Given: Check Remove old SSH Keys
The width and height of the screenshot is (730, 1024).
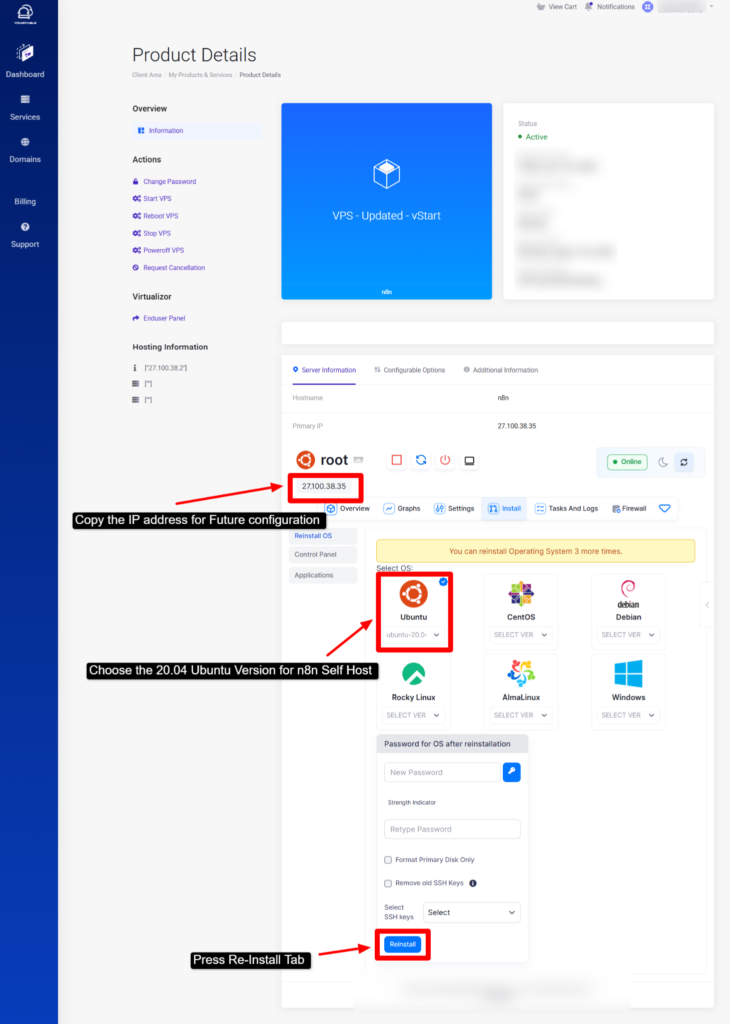Looking at the screenshot, I should point(388,884).
